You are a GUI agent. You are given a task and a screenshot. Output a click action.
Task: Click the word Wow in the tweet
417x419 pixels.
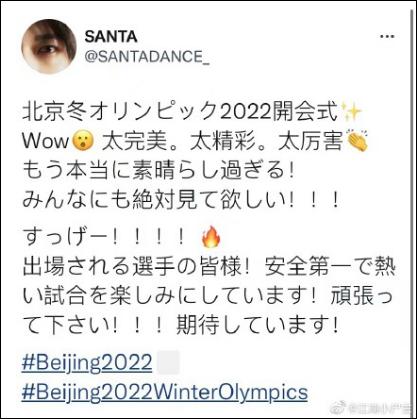47,142
